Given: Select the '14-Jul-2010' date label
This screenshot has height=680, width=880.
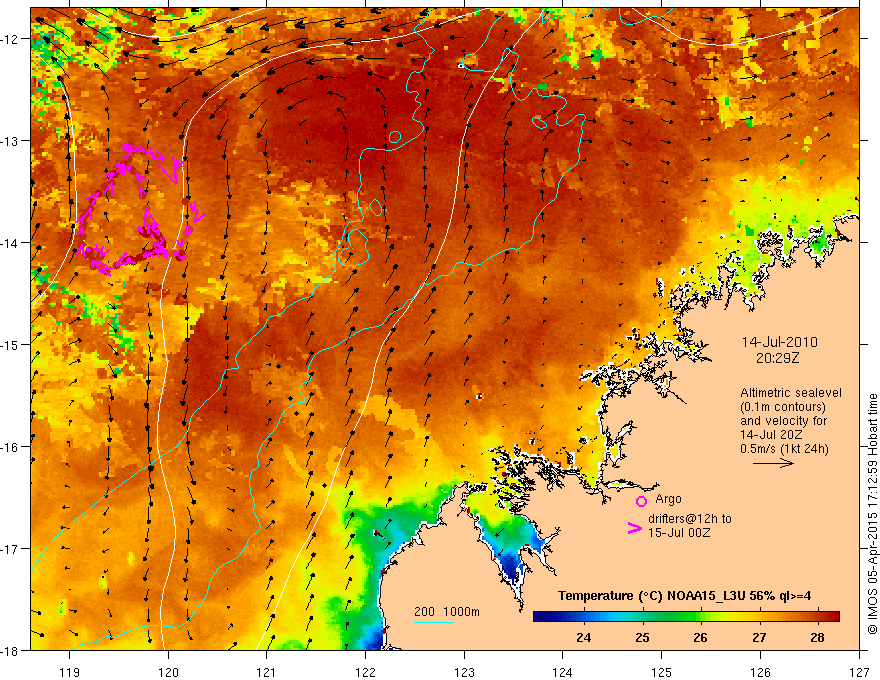Looking at the screenshot, I should 780,342.
